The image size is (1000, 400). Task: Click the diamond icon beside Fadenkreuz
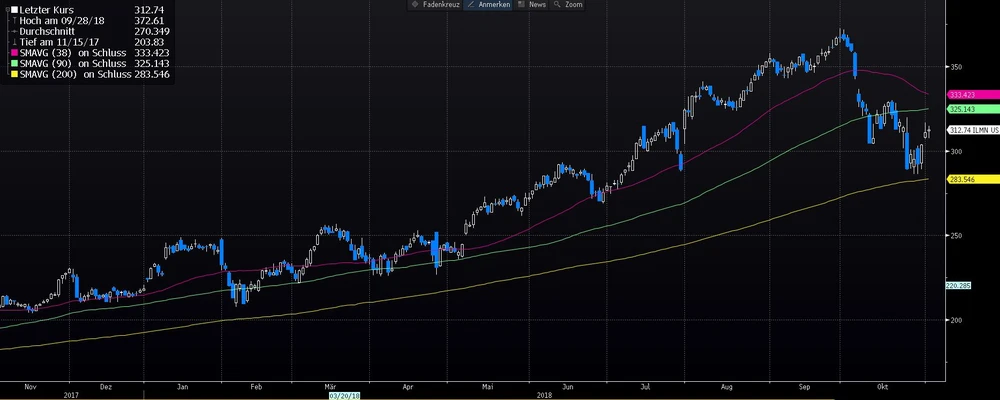click(x=415, y=5)
